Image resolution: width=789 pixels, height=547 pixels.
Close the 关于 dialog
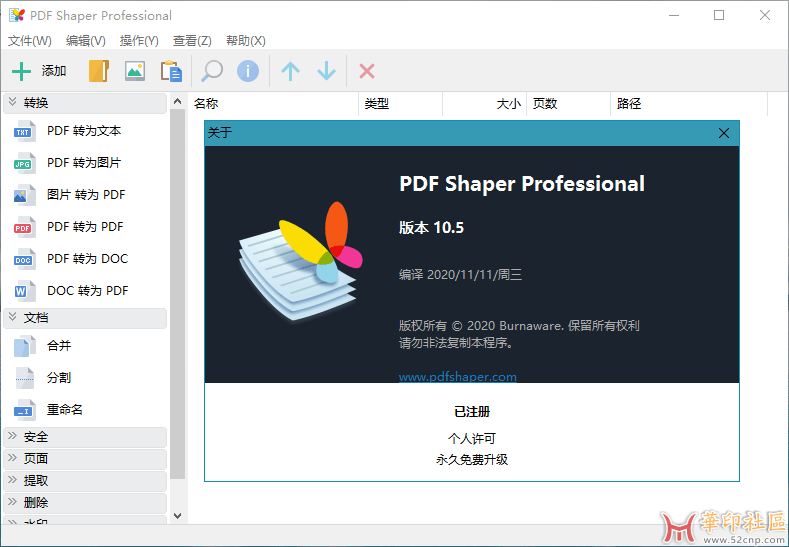(724, 133)
